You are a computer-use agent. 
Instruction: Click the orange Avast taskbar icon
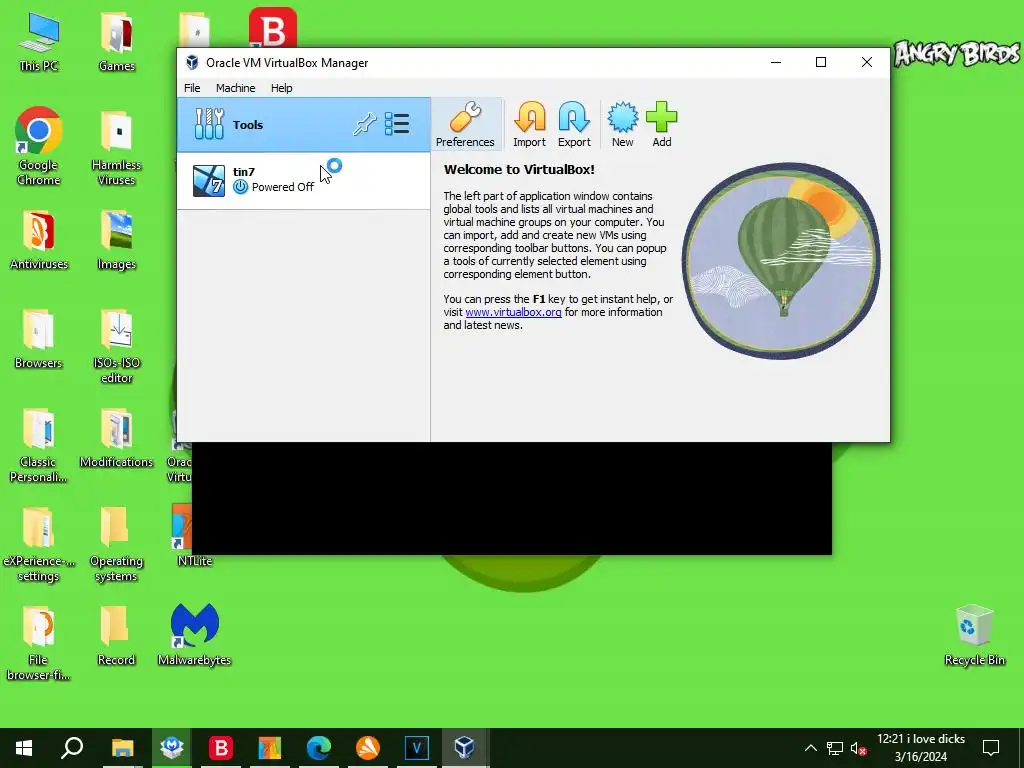[x=368, y=748]
